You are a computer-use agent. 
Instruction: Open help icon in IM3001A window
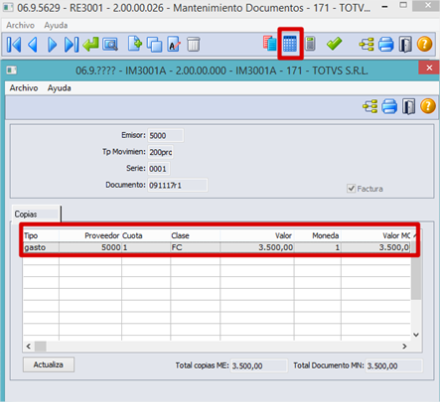(428, 106)
